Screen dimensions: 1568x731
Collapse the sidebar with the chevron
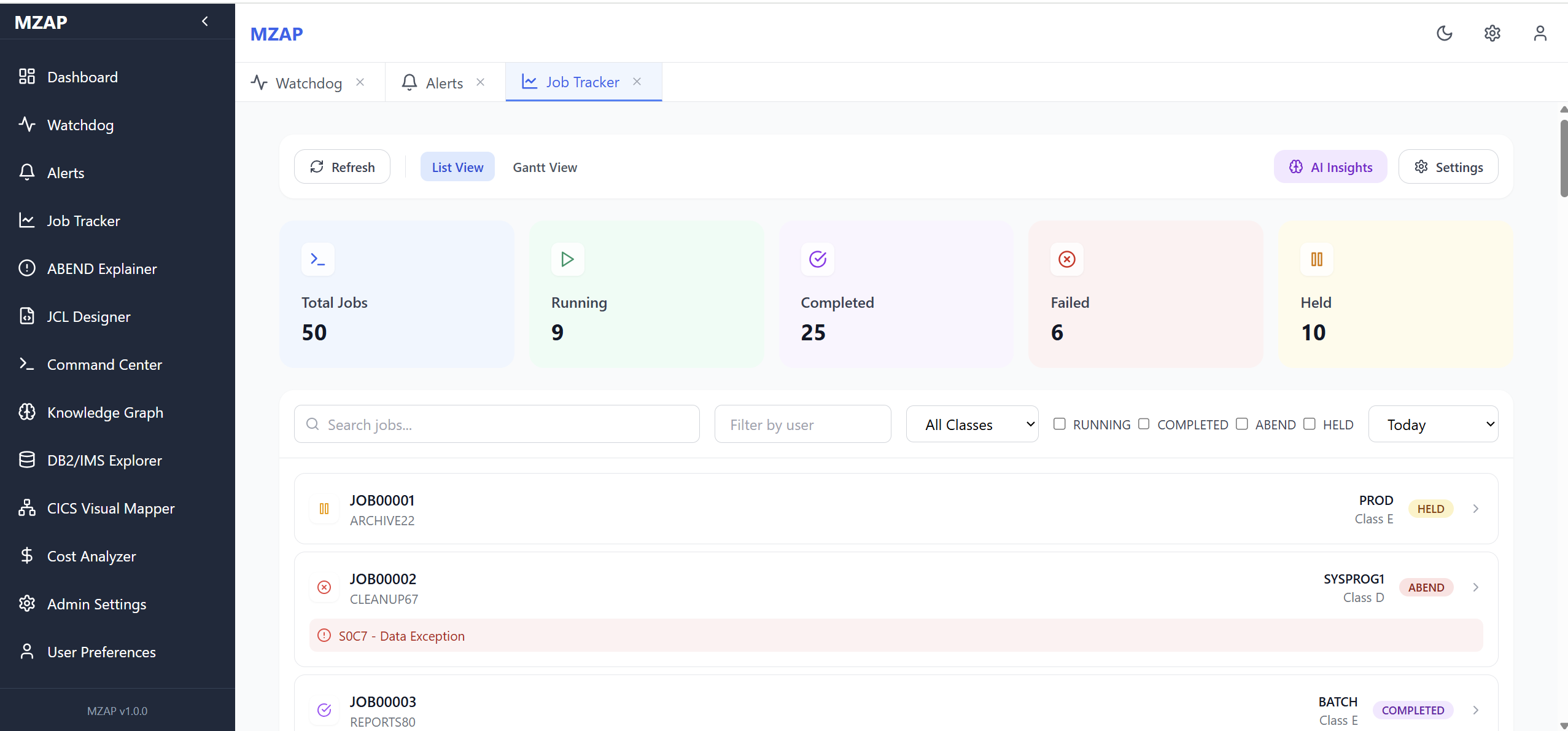pyautogui.click(x=205, y=21)
